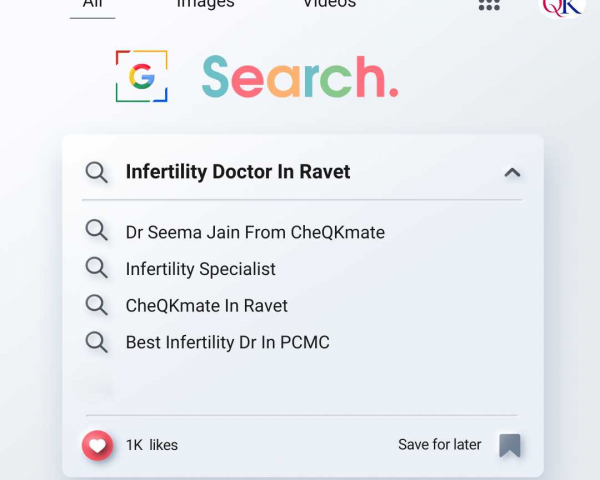
Task: Pick Best Infertility Dr In PCMC suggestion
Action: (227, 342)
